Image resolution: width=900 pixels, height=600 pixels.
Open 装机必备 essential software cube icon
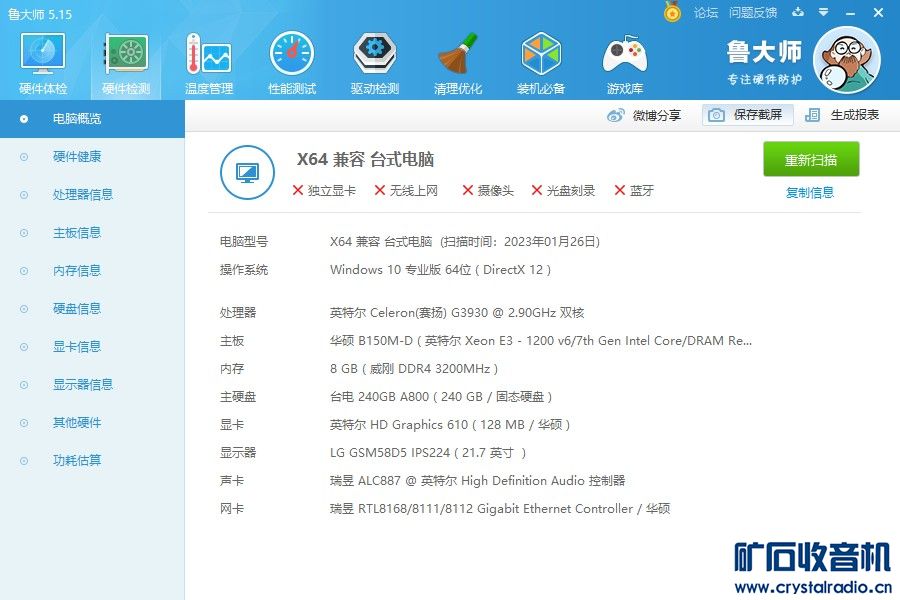541,63
